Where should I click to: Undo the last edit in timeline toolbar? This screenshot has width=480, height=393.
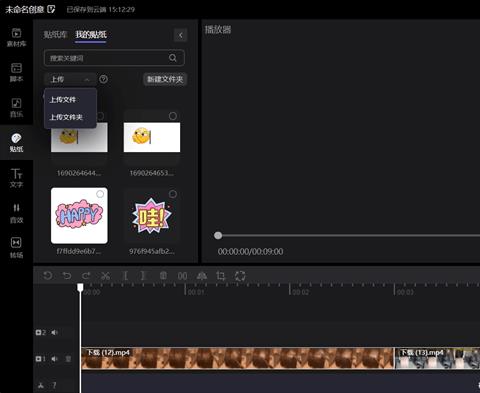pos(67,276)
